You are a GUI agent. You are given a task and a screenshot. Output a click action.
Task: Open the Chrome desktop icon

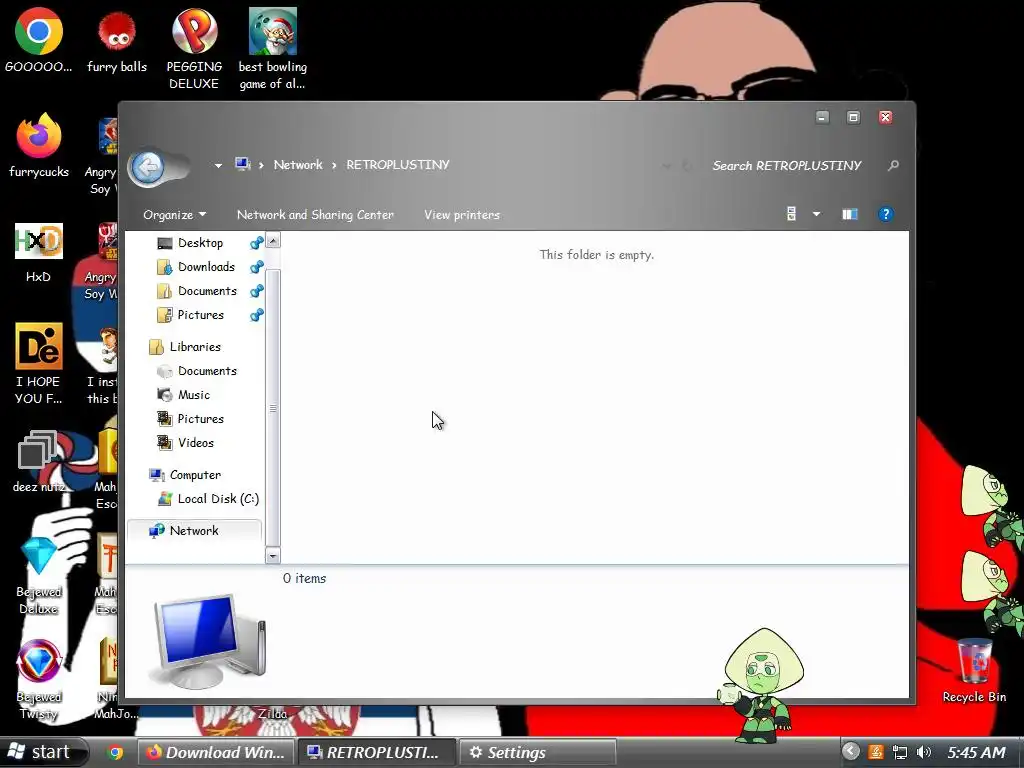click(x=39, y=40)
